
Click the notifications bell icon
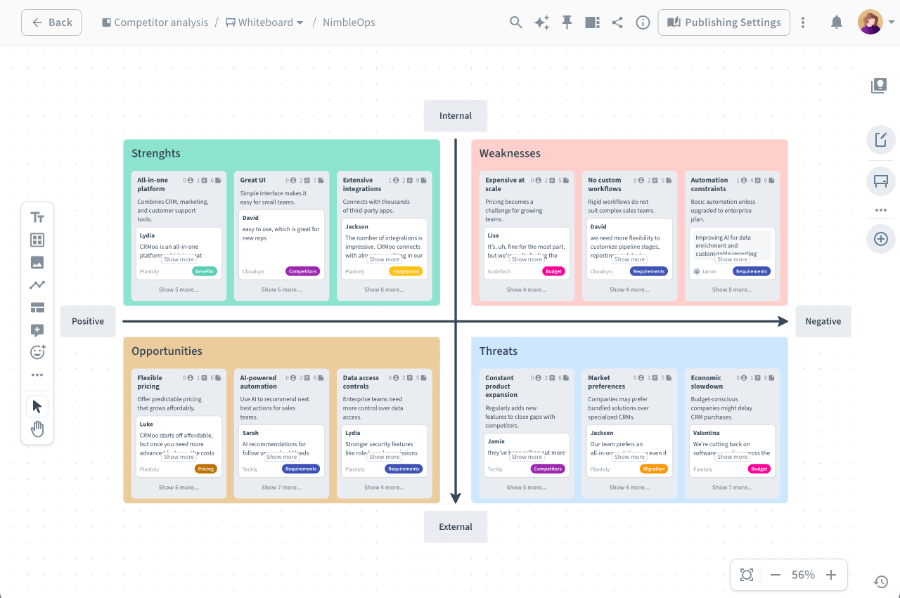836,22
